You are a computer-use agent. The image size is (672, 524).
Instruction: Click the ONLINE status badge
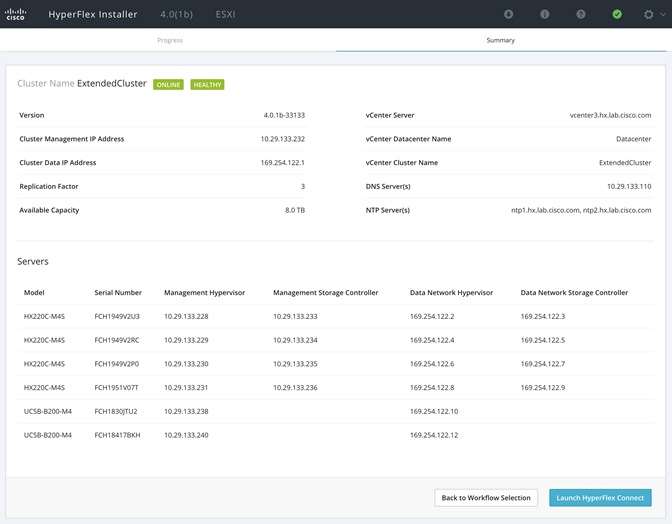click(168, 85)
